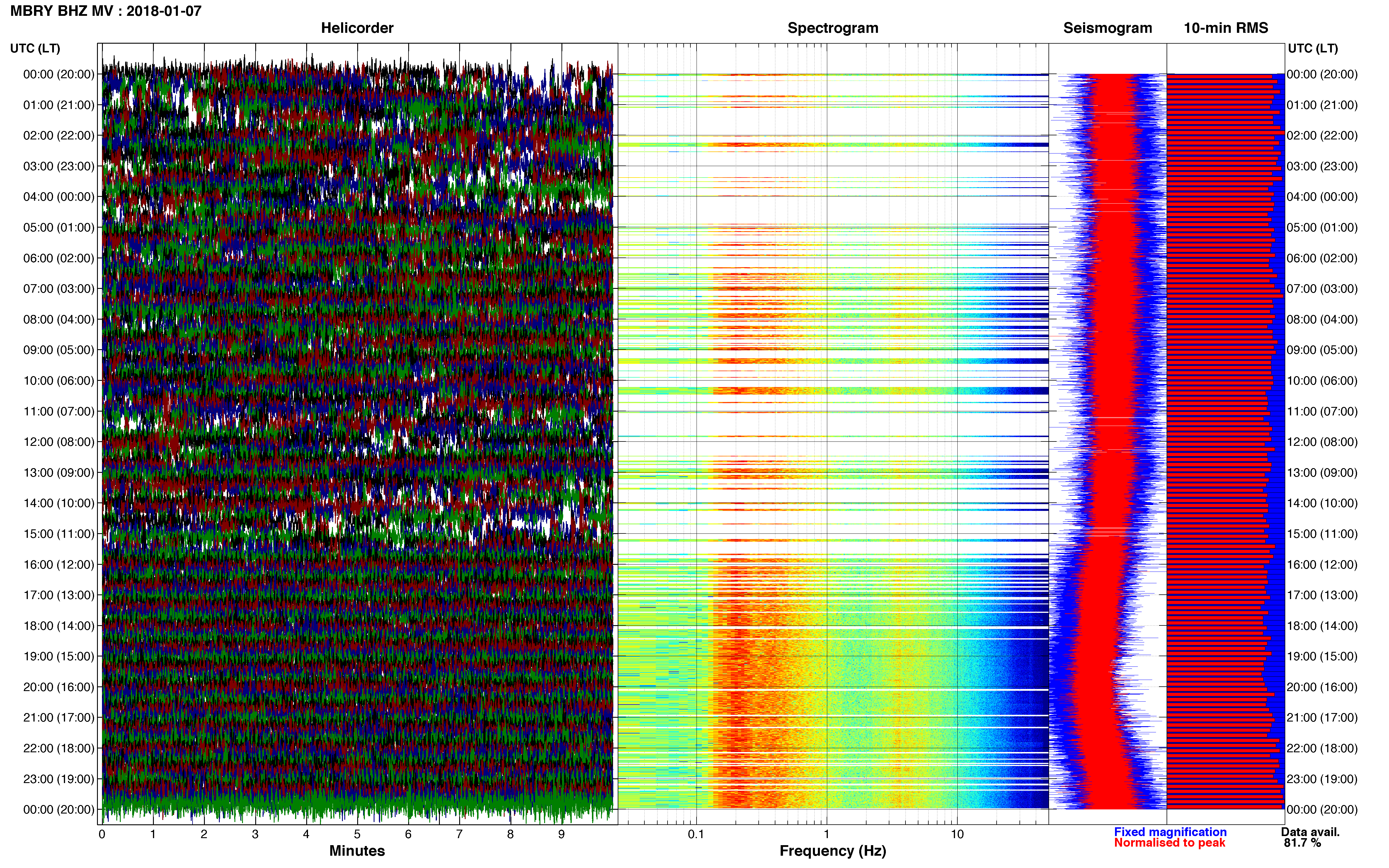Select the "0.1" frequency axis tick
This screenshot has width=1389, height=868.
696,835
